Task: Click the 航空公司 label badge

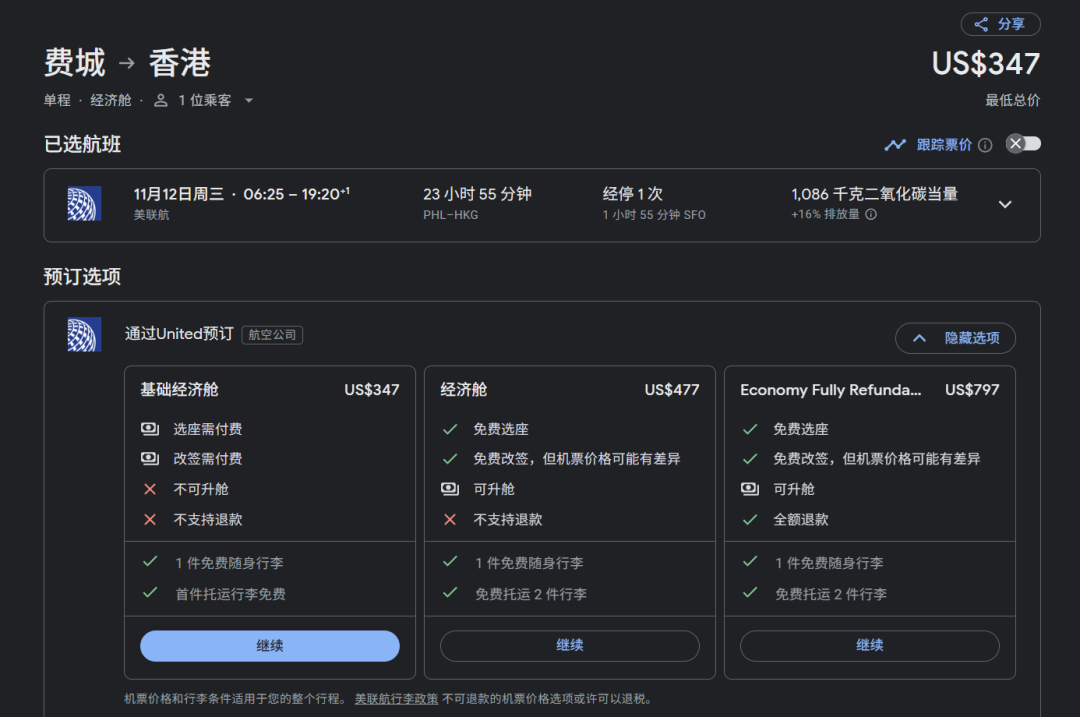Action: coord(272,335)
